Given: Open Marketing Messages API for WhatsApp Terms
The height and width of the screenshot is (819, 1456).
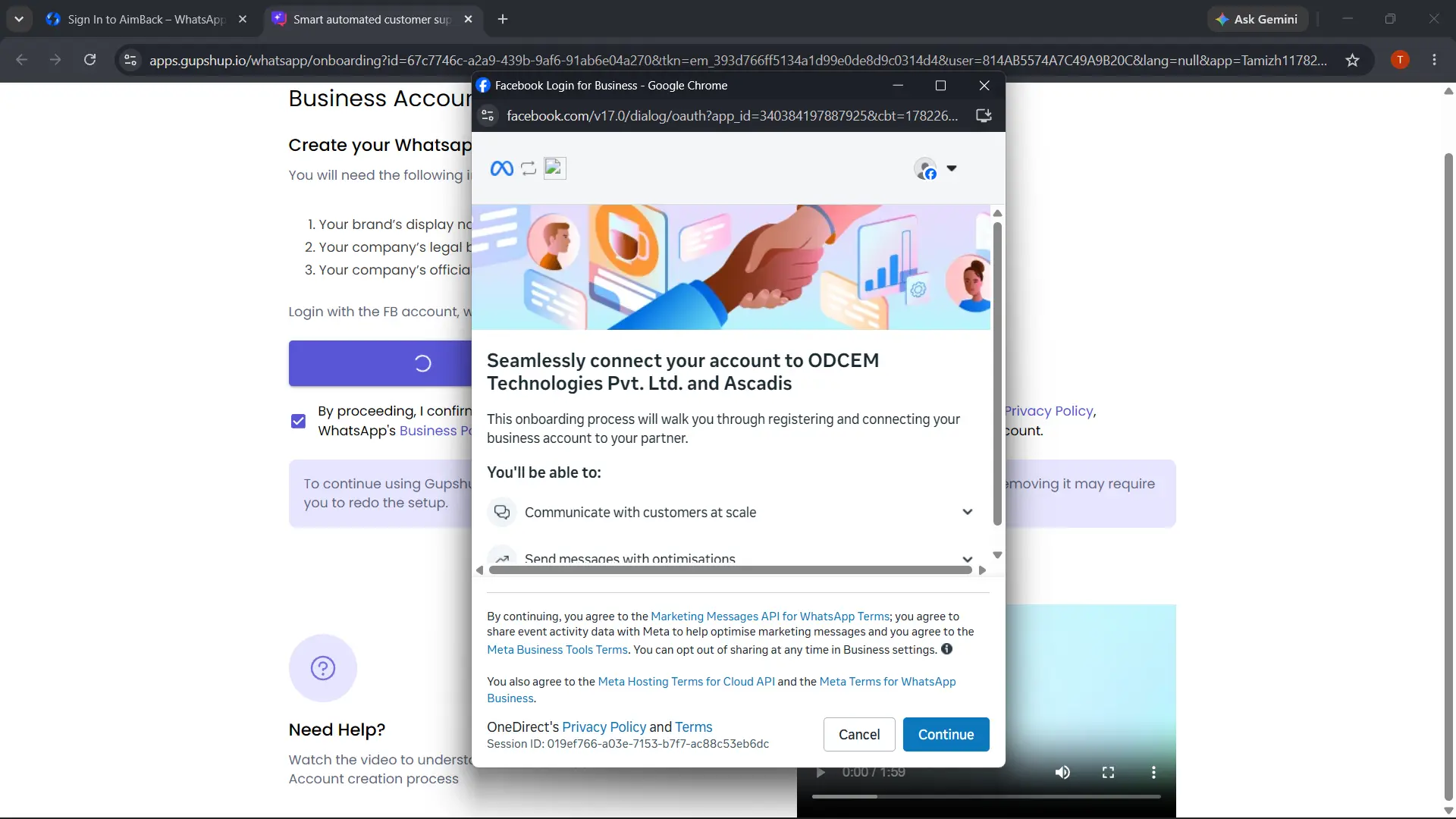Looking at the screenshot, I should click(x=770, y=617).
